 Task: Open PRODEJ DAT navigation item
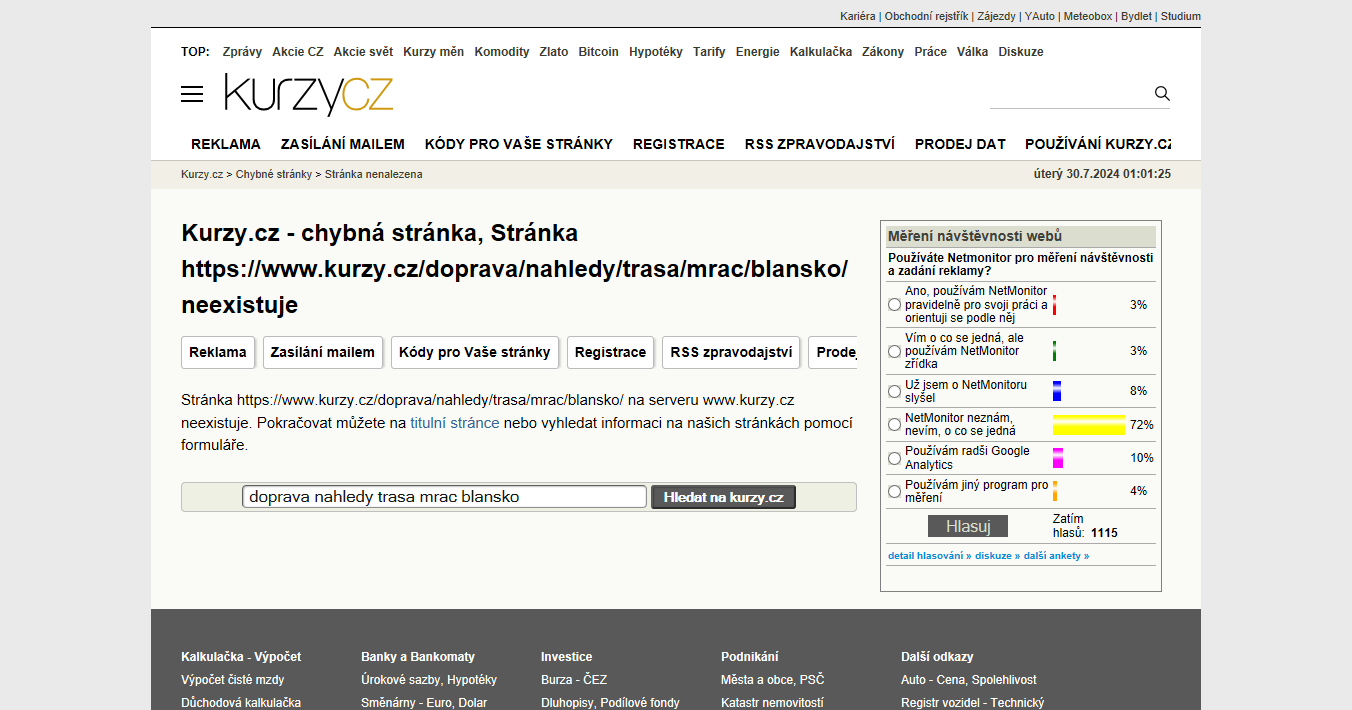coord(960,144)
